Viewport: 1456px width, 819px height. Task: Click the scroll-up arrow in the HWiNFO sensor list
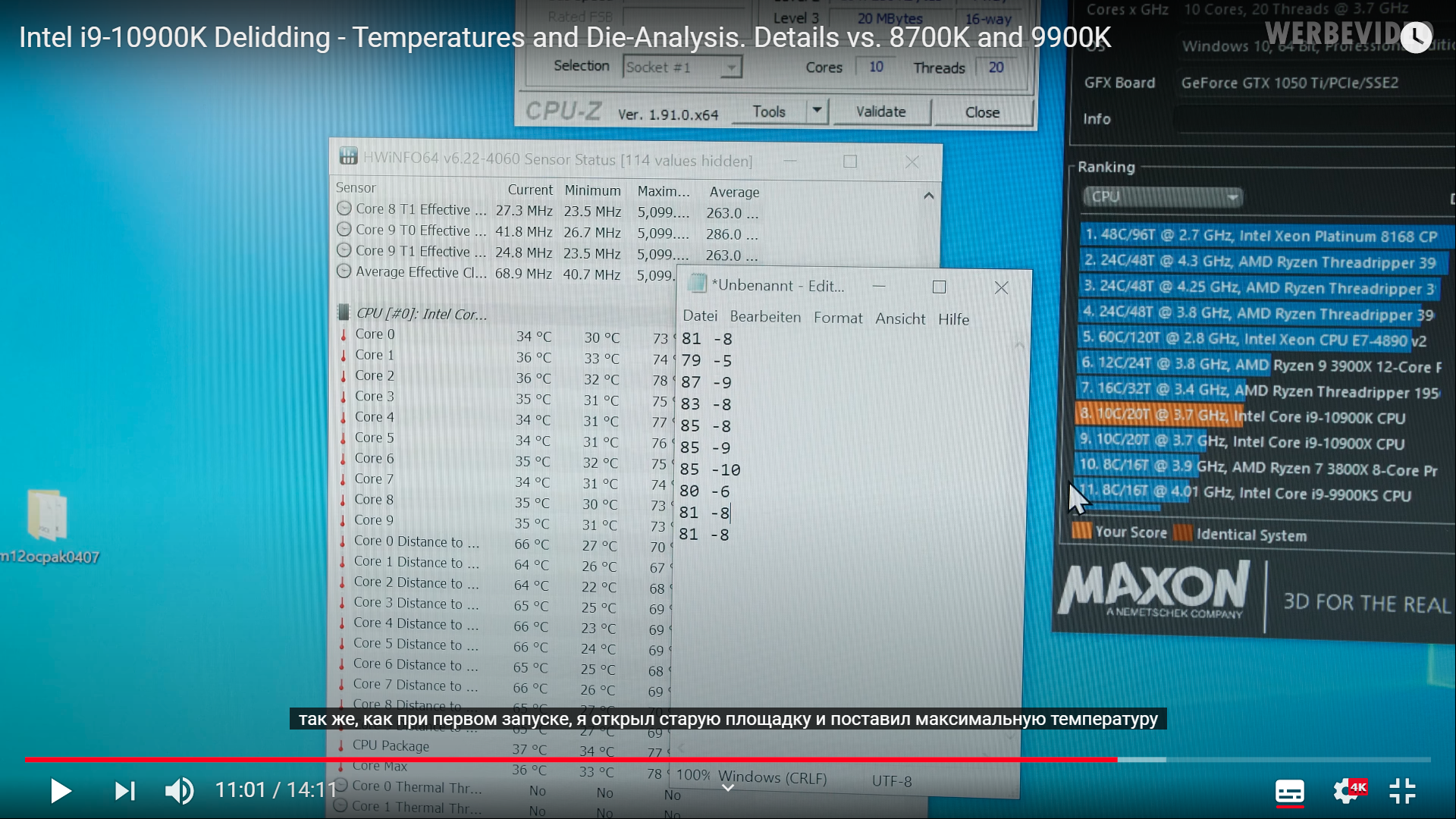(x=928, y=196)
